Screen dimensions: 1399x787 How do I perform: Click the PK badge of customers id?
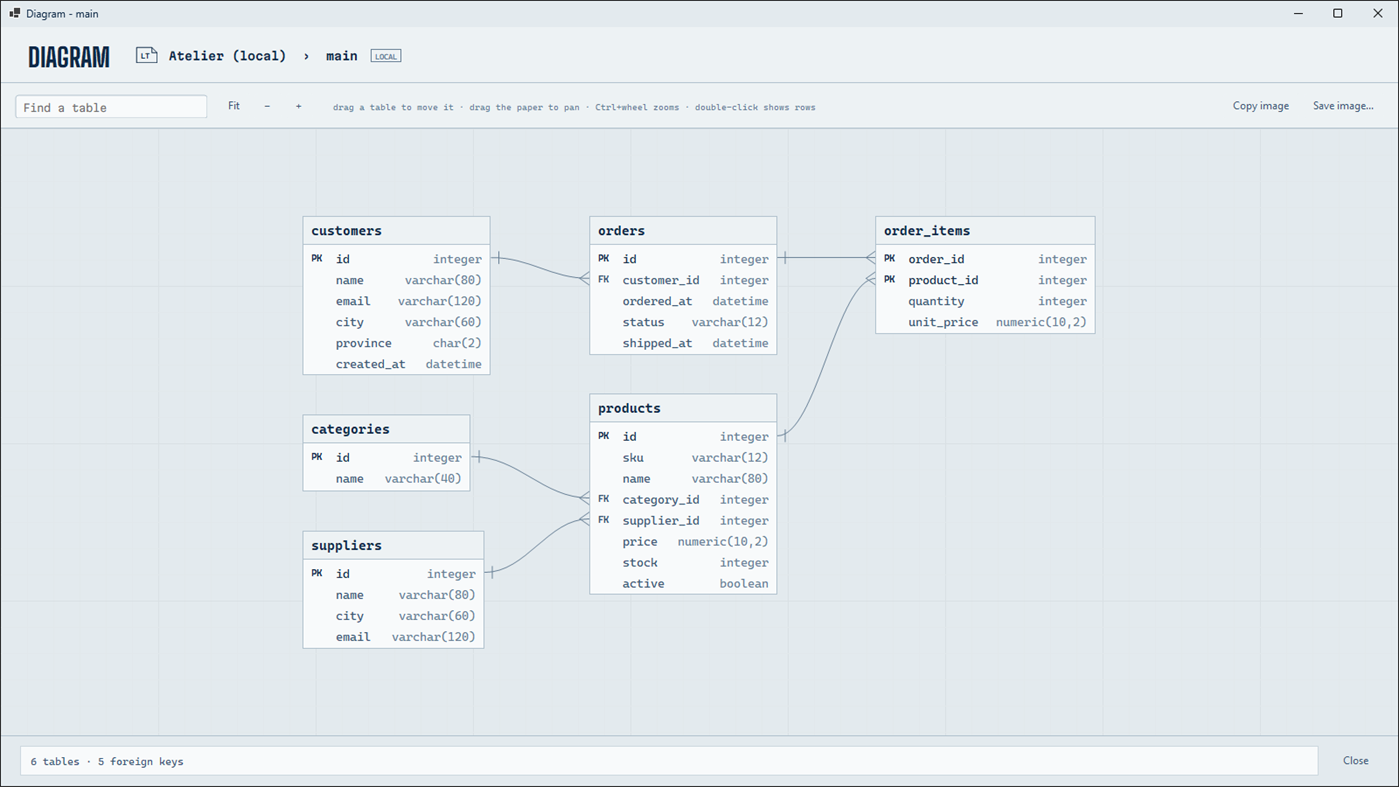pos(317,259)
